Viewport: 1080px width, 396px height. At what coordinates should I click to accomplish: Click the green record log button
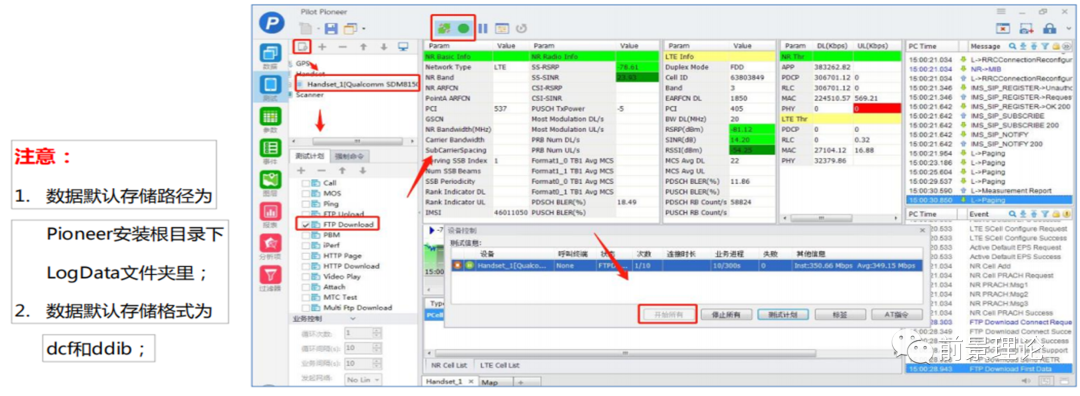click(464, 28)
